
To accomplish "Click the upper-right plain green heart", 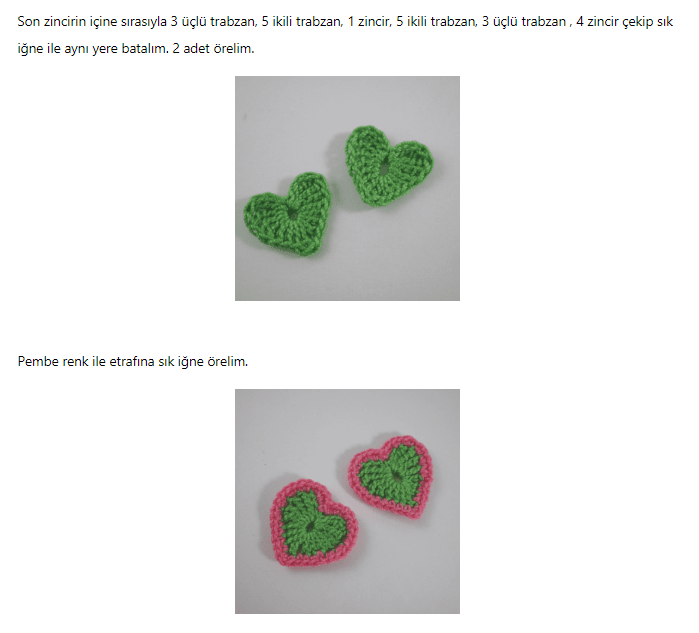I will [x=388, y=166].
